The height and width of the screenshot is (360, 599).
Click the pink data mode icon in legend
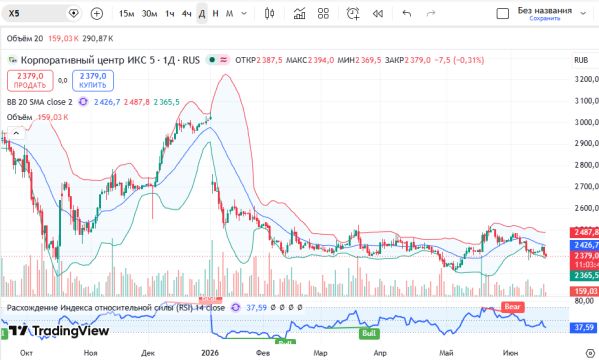point(223,60)
